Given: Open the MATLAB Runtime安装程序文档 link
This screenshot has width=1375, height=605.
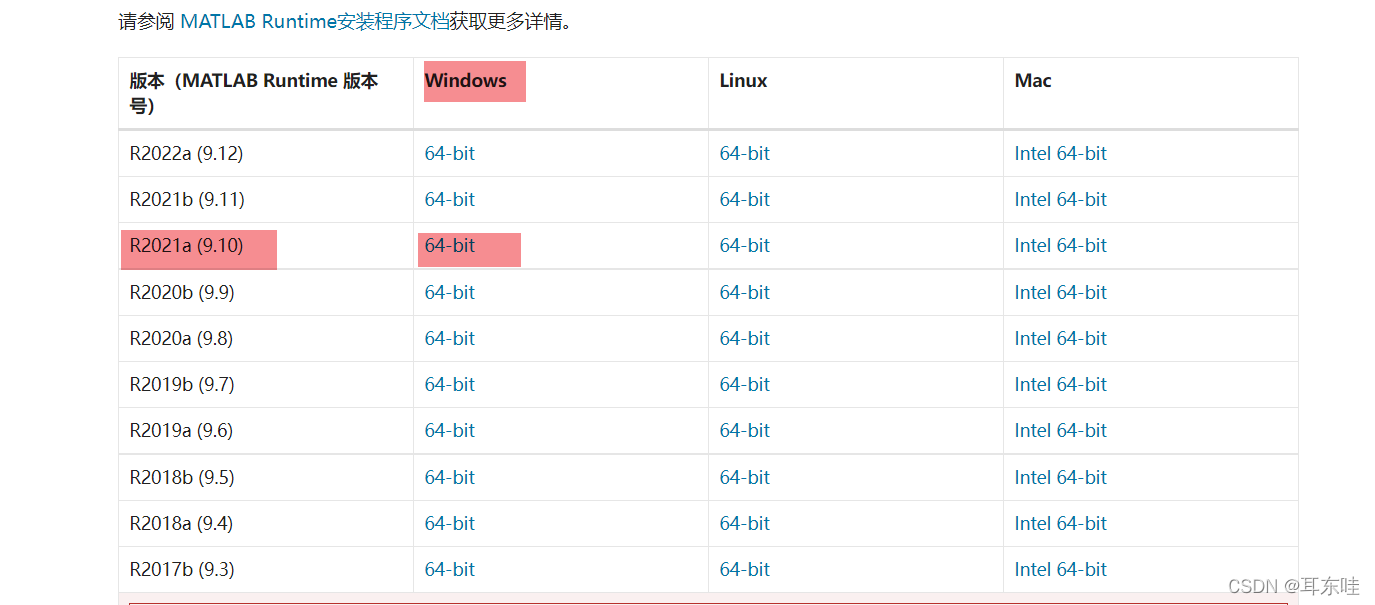Looking at the screenshot, I should click(315, 21).
